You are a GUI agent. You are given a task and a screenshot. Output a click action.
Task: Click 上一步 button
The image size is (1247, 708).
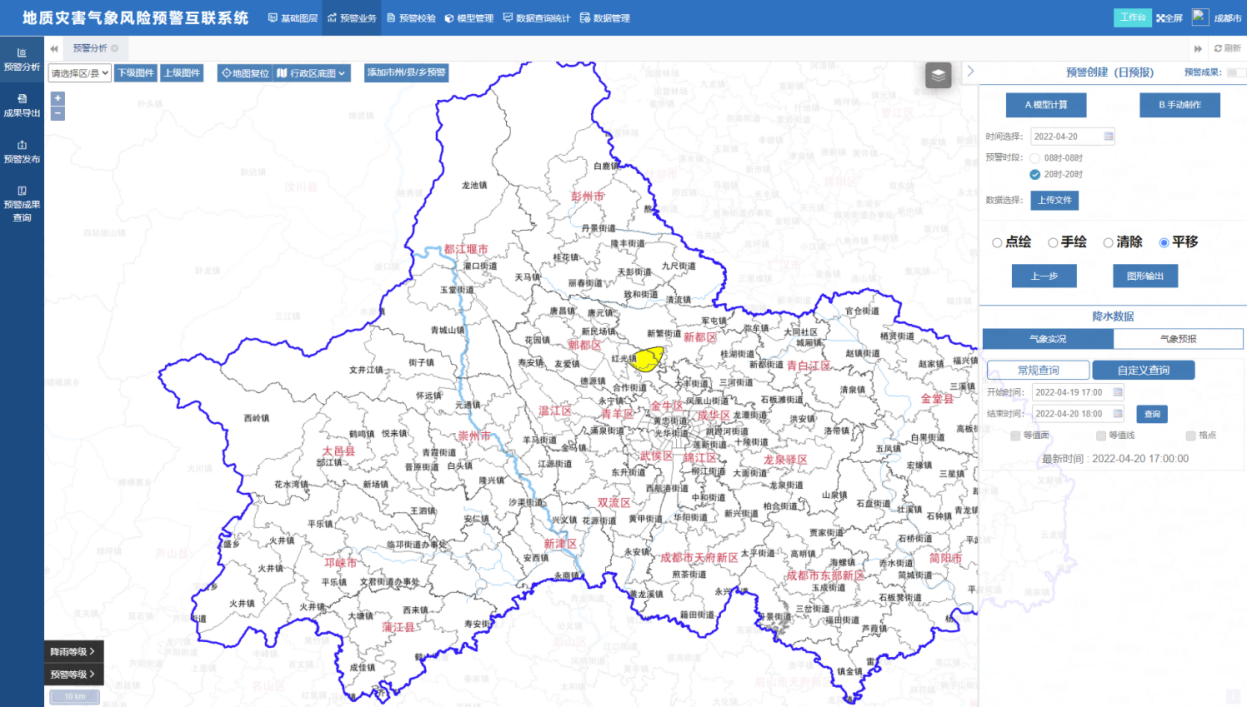coord(1044,276)
